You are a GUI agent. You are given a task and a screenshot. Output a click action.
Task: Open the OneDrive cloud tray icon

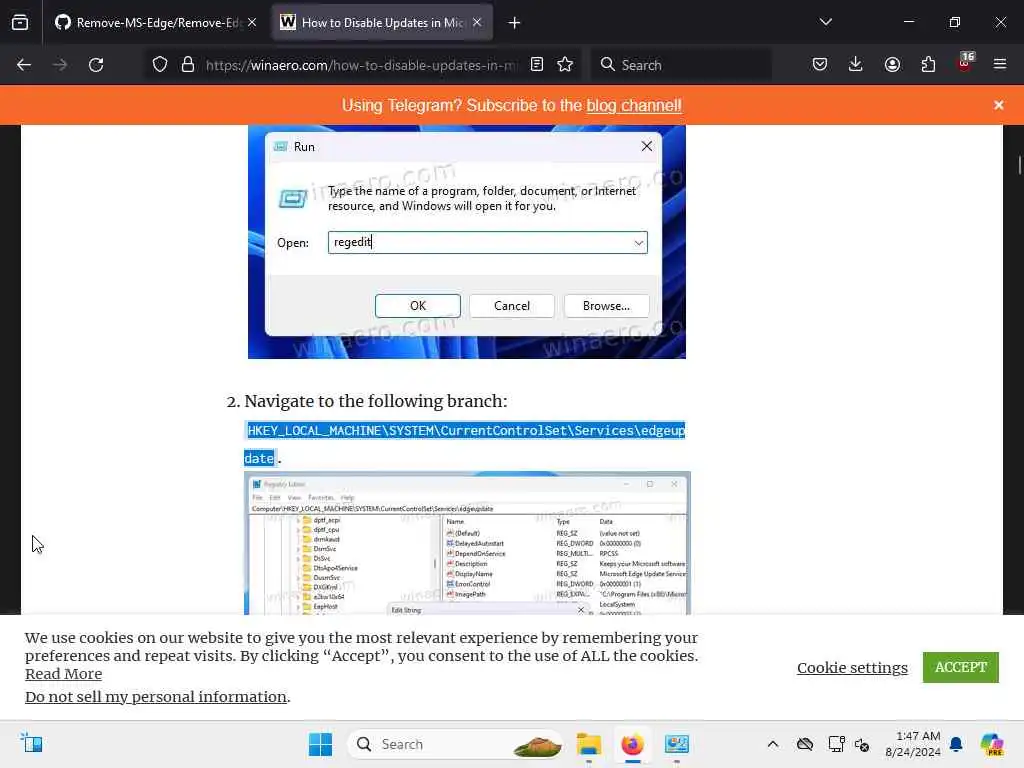click(x=805, y=744)
